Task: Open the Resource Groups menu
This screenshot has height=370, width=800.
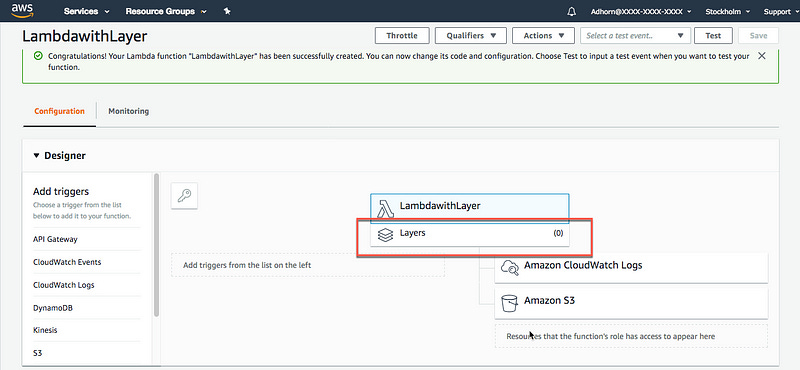Action: click(x=166, y=11)
